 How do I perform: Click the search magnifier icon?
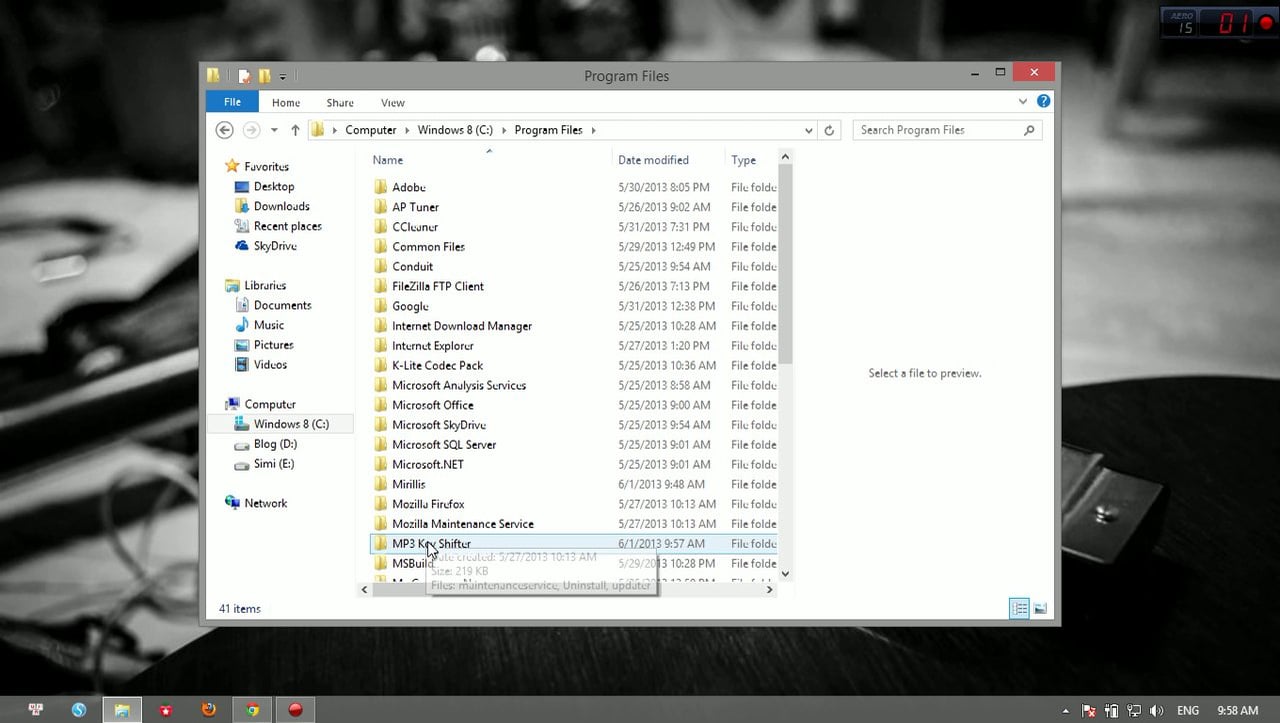pyautogui.click(x=1029, y=130)
